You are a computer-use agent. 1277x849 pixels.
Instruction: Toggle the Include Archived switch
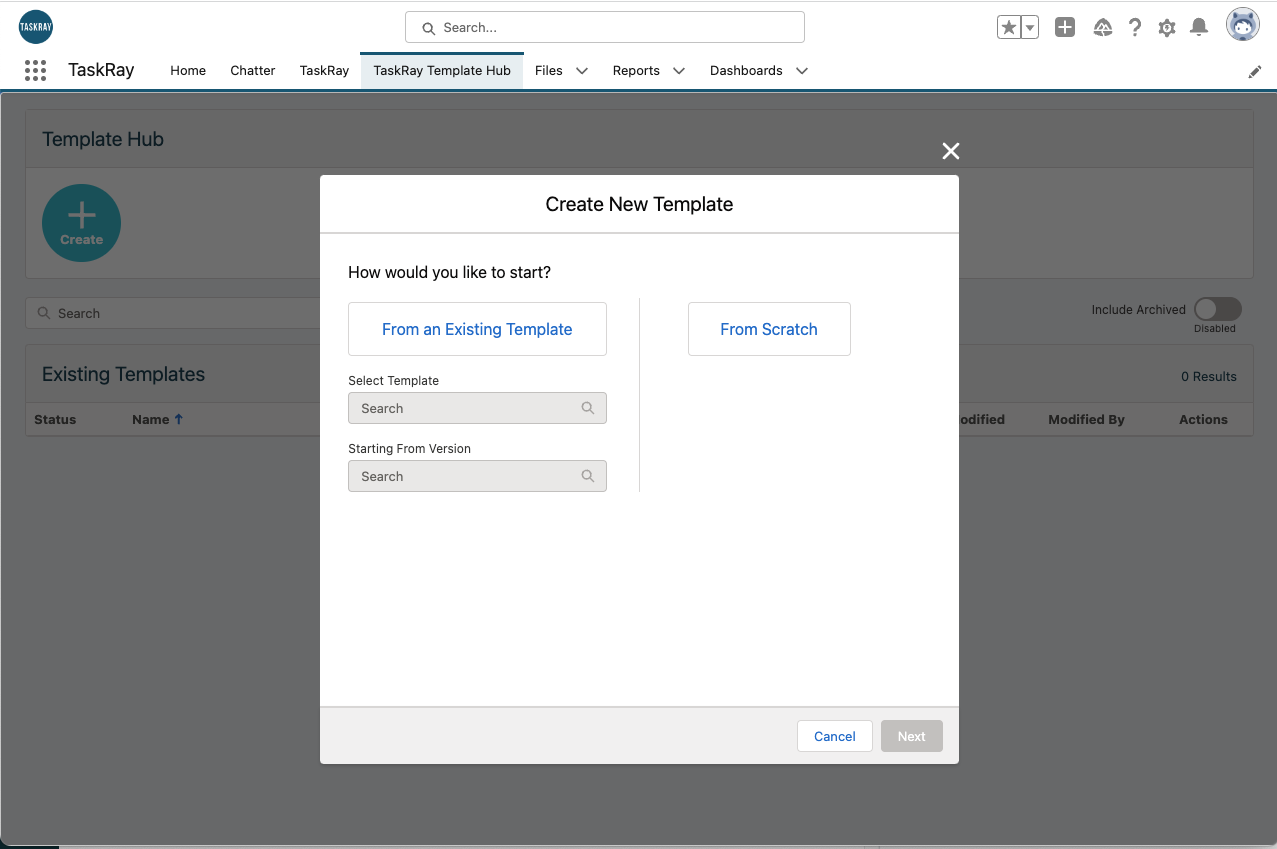pyautogui.click(x=1218, y=309)
